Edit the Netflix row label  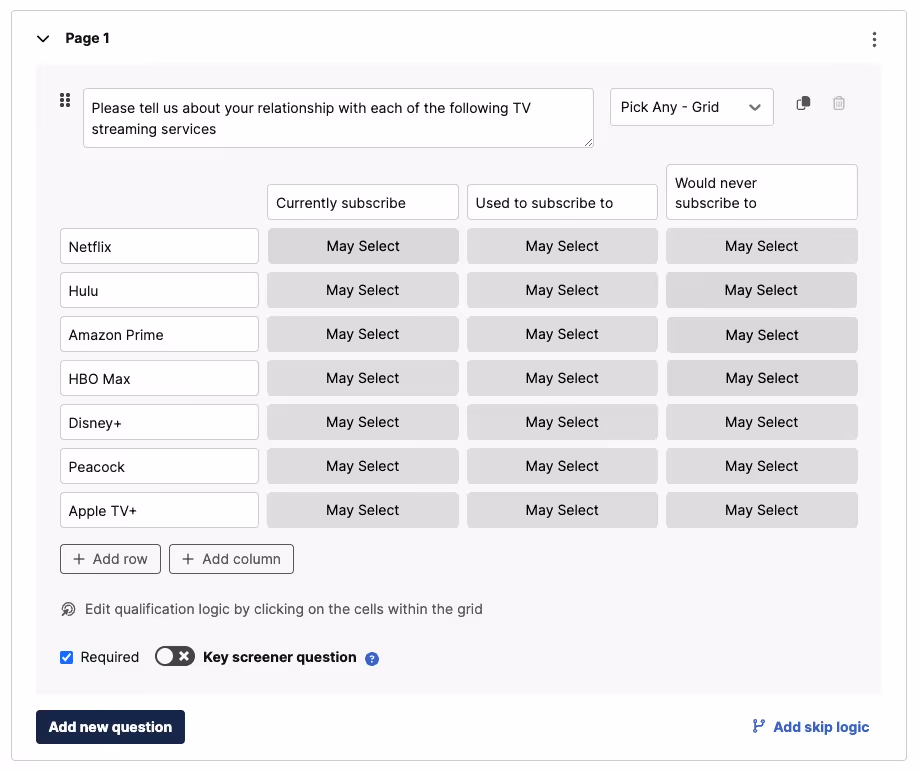coord(159,246)
